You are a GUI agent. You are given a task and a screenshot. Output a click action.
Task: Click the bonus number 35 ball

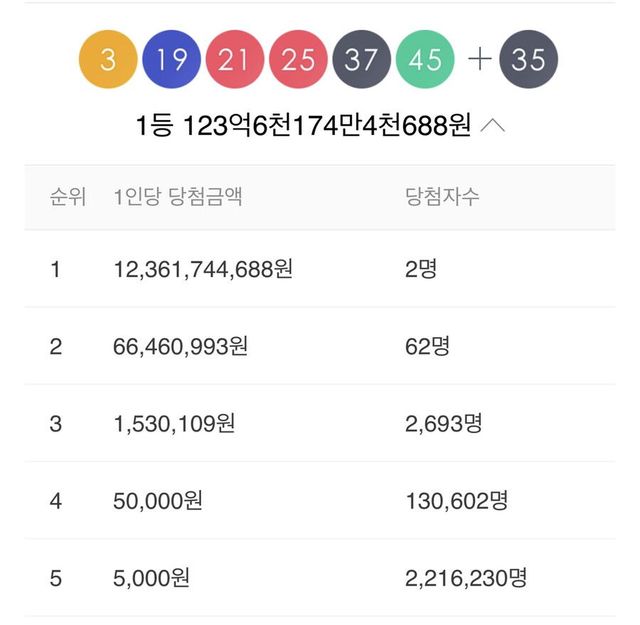click(528, 60)
